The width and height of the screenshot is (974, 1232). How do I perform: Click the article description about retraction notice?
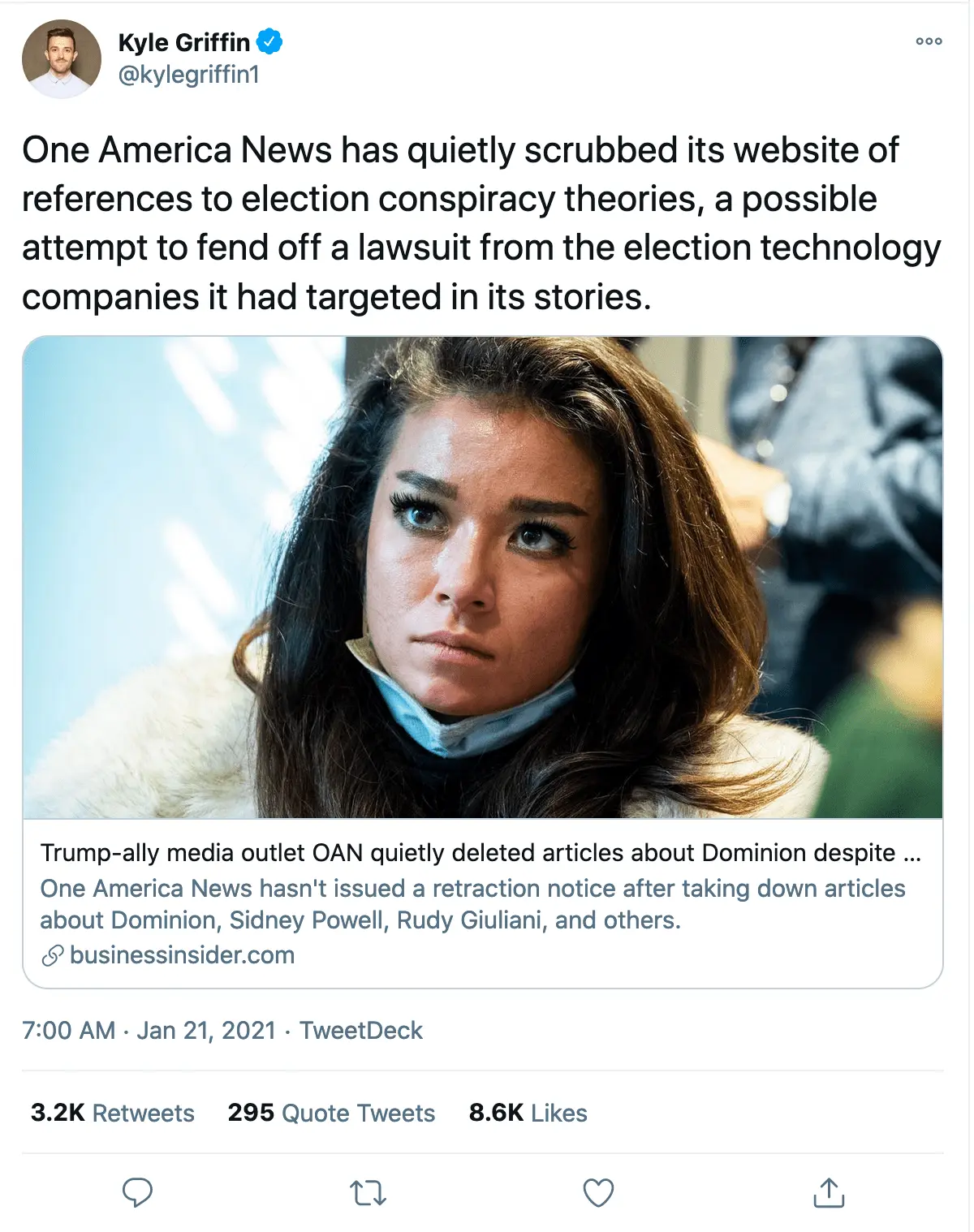tap(472, 904)
